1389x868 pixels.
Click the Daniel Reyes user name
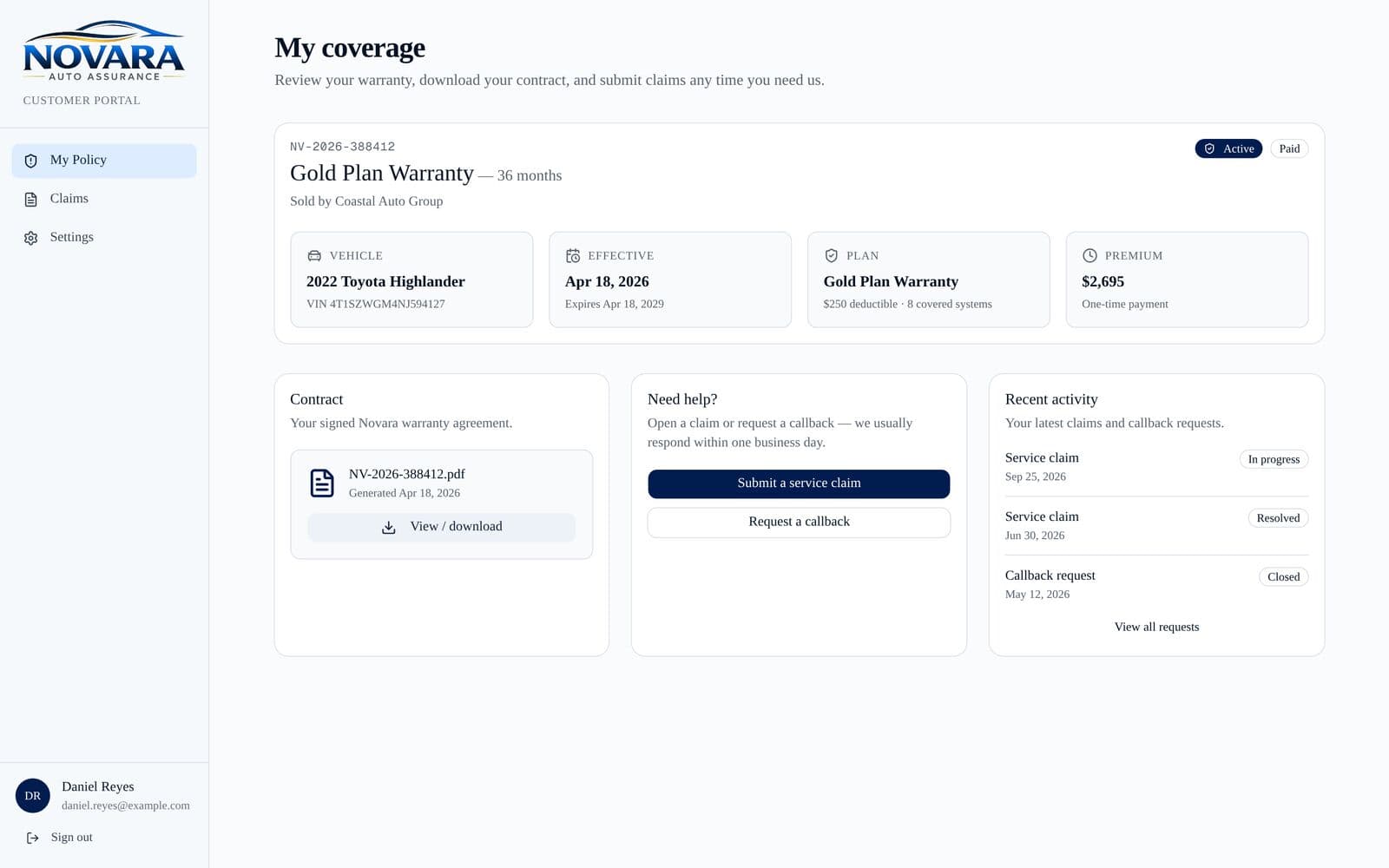98,787
